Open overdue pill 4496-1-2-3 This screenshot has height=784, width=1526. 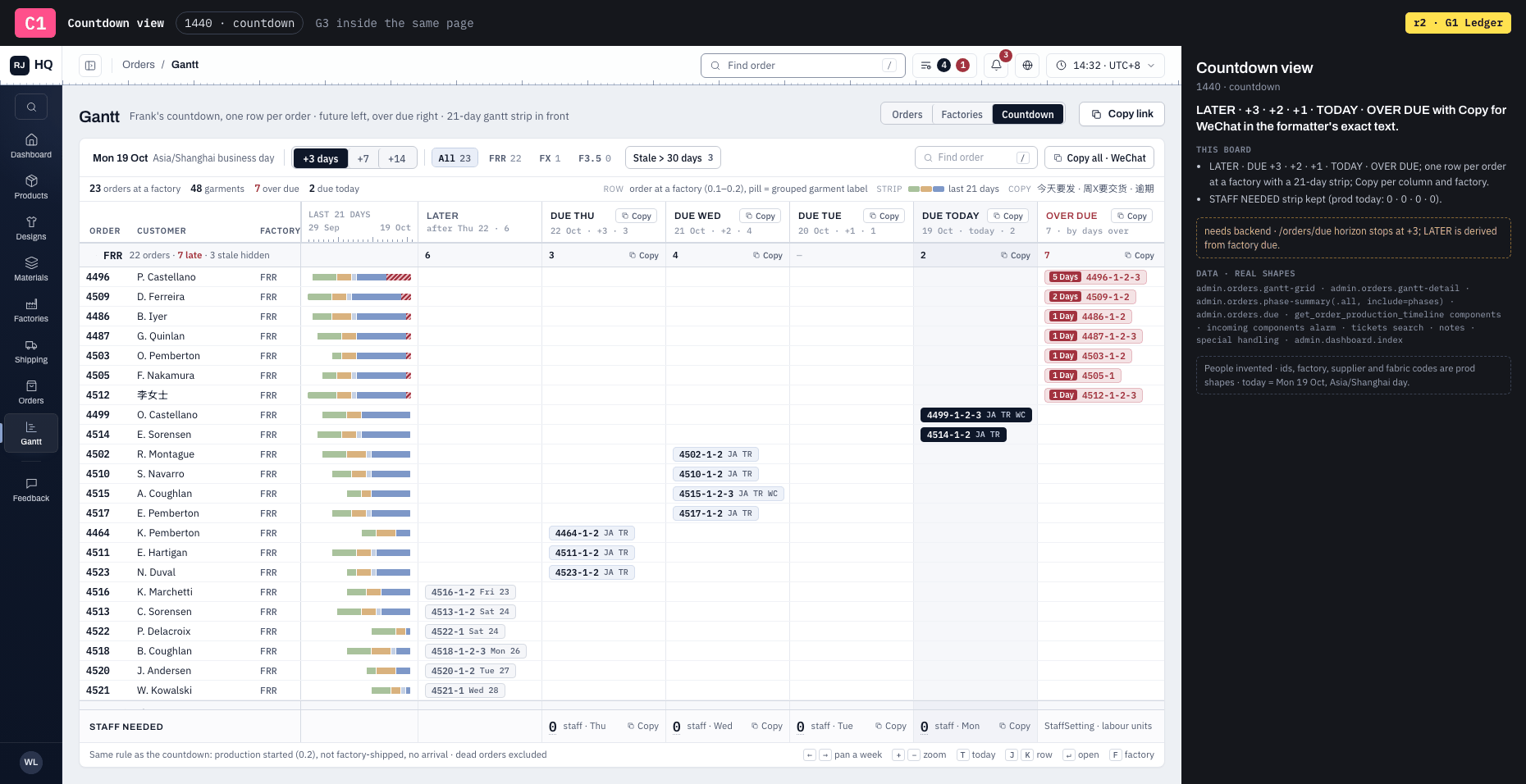point(1095,277)
